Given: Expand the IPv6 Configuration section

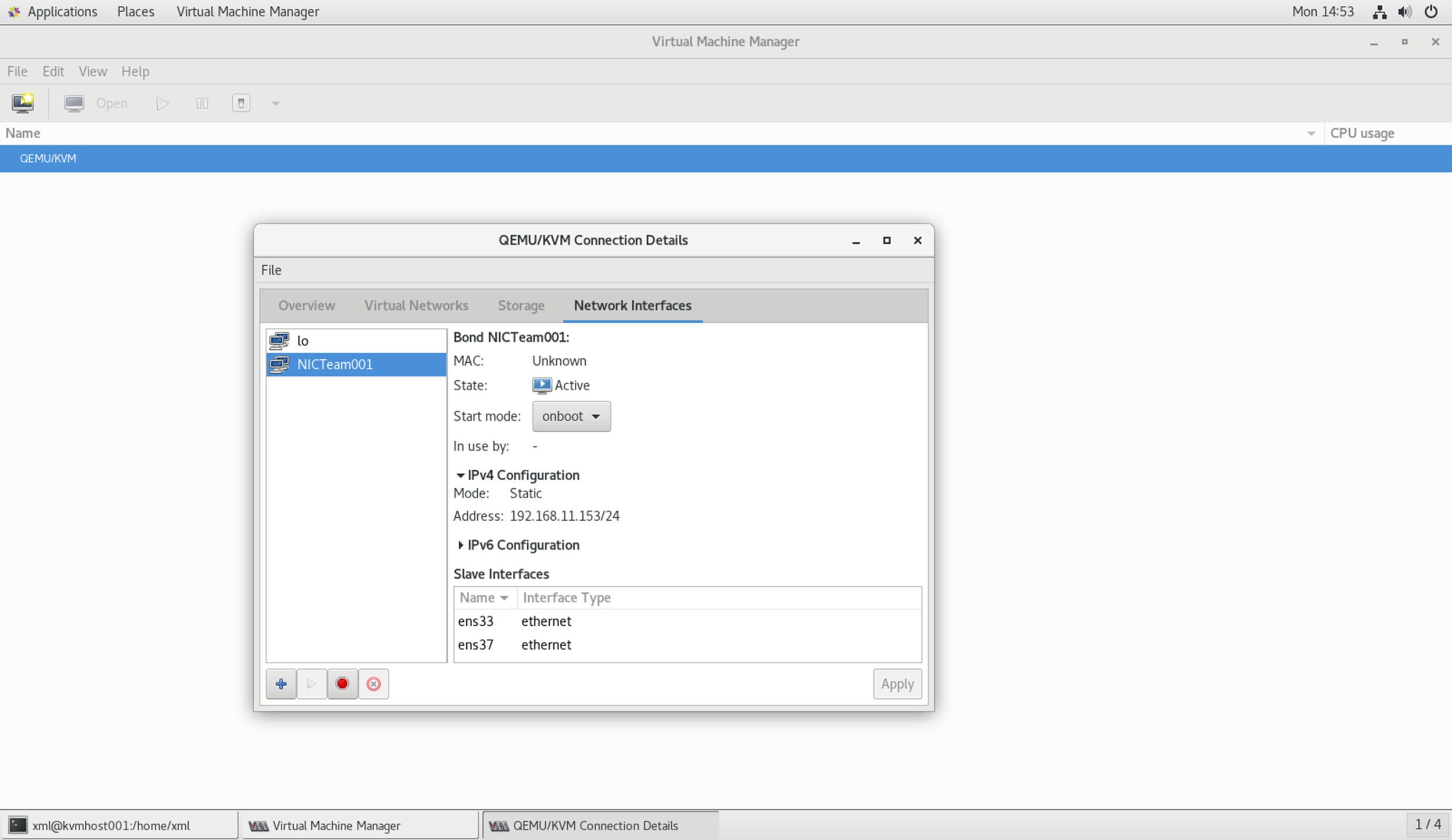Looking at the screenshot, I should tap(460, 545).
